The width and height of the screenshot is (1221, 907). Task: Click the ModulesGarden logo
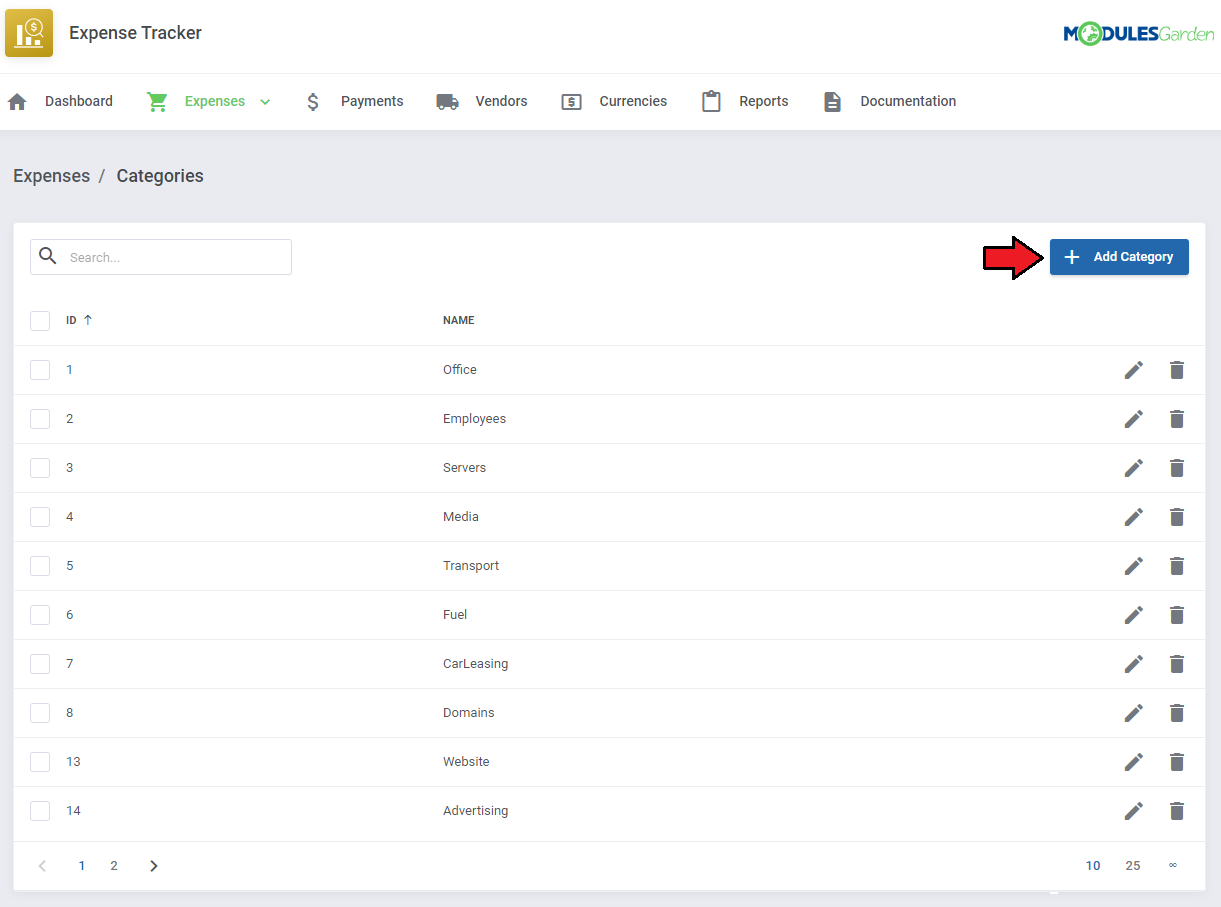coord(1138,34)
